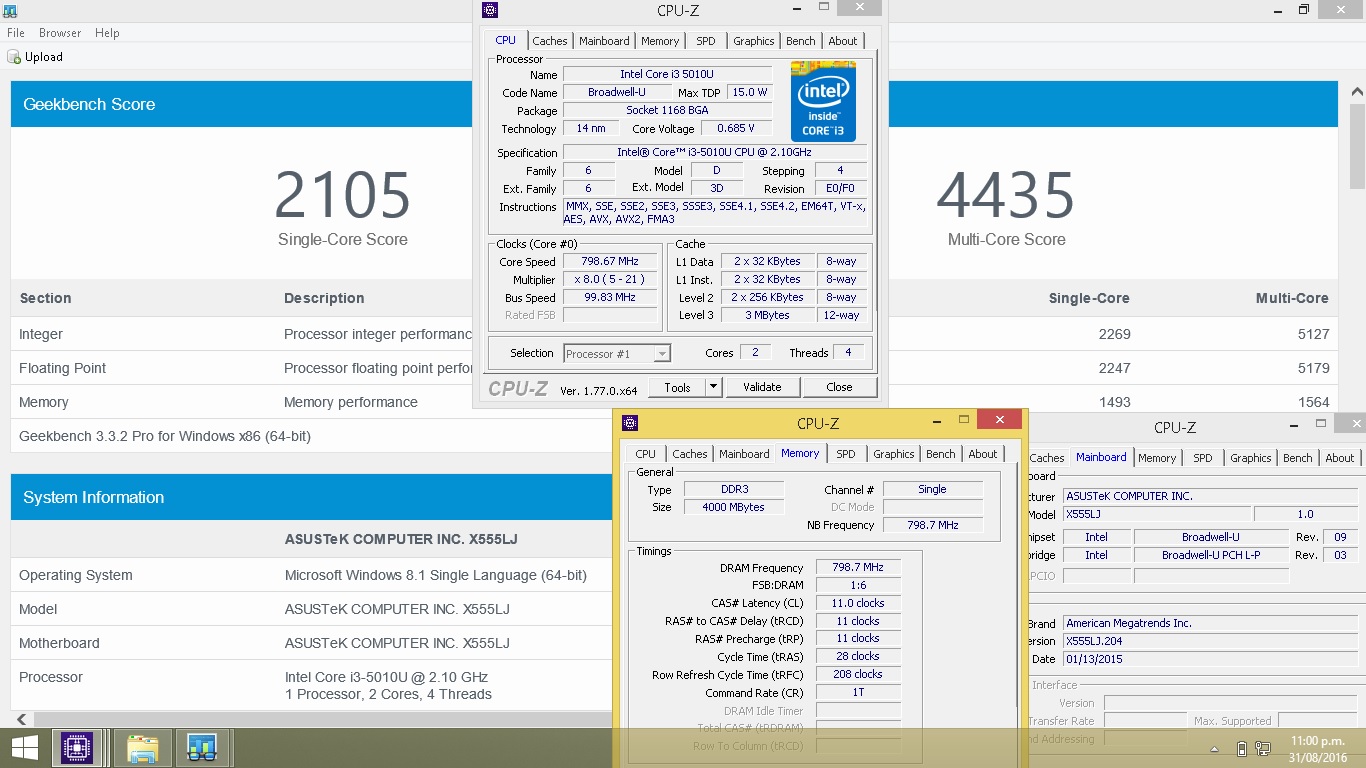Switch to Caches tab in CPU-Z processor window

(550, 41)
